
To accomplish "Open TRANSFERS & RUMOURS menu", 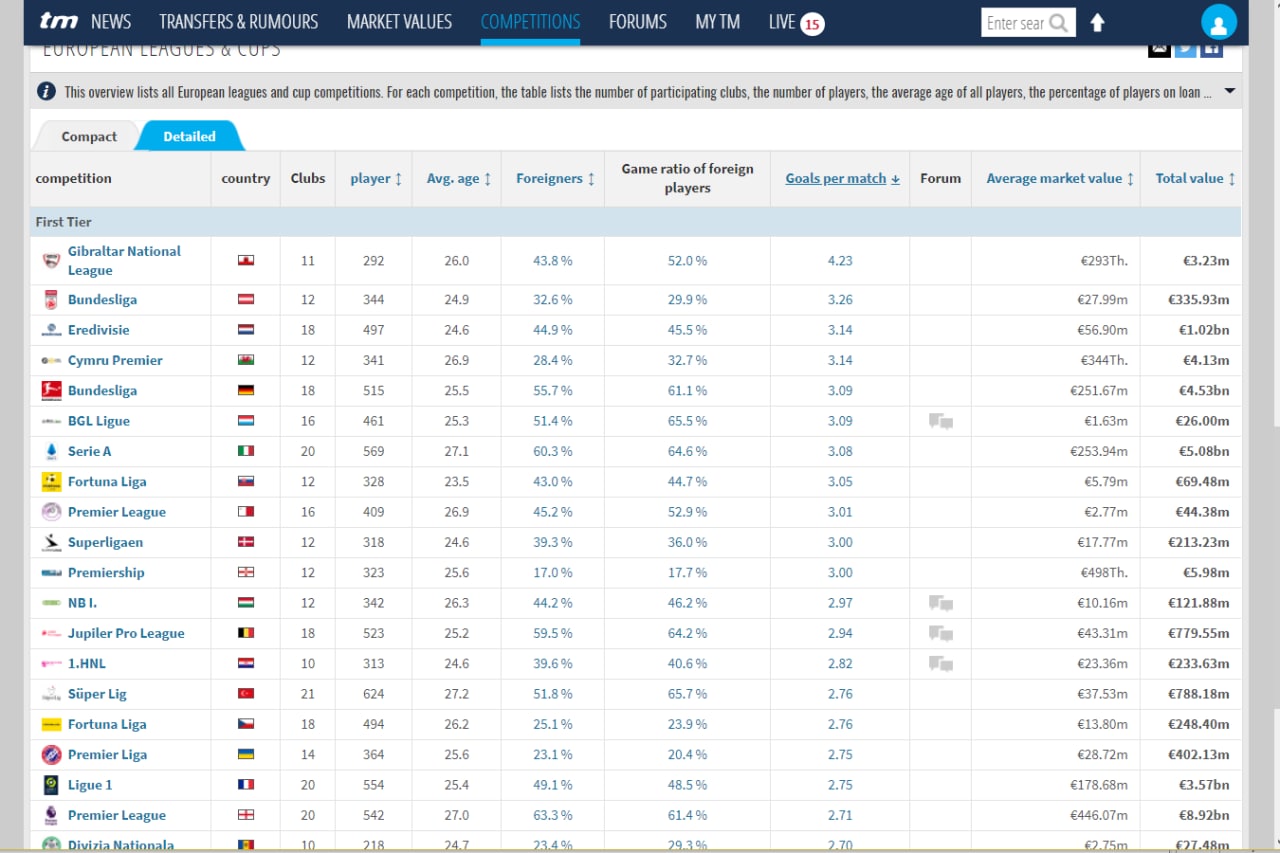I will pyautogui.click(x=238, y=21).
